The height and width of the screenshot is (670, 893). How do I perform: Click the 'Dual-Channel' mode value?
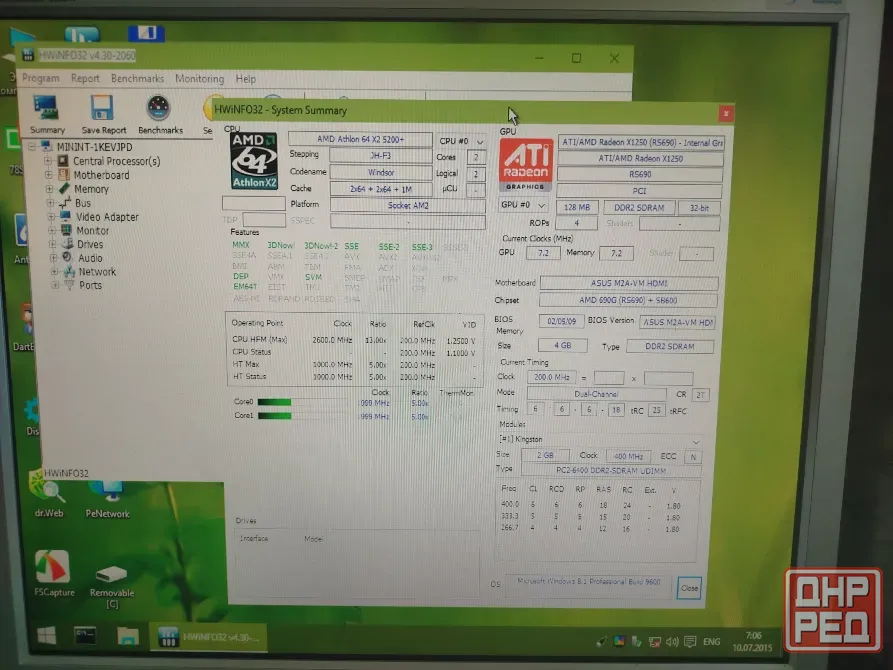point(596,394)
